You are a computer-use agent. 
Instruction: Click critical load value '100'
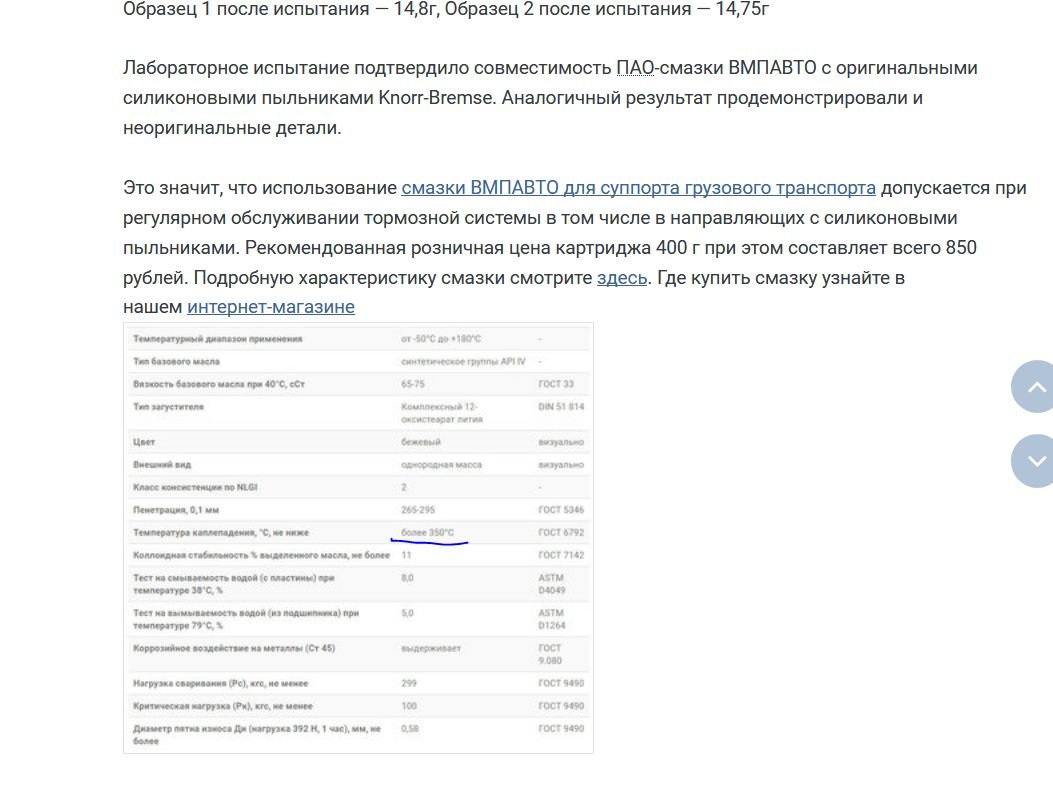click(409, 706)
